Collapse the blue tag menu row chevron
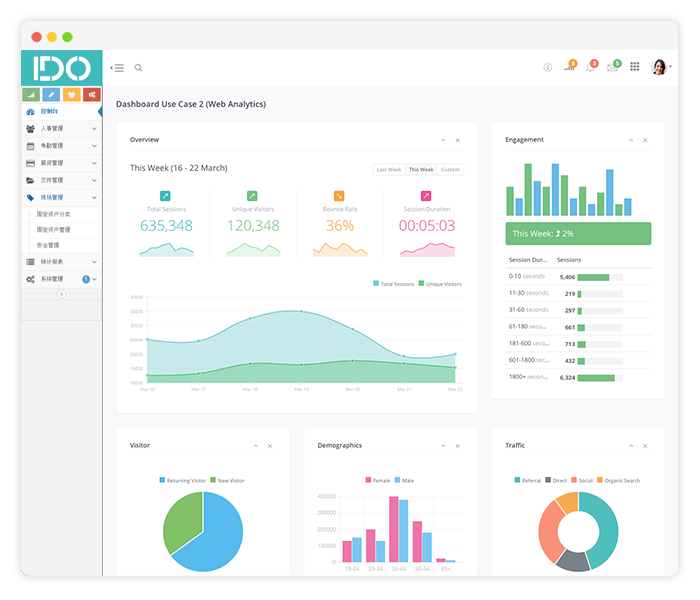The image size is (700, 600). (94, 197)
